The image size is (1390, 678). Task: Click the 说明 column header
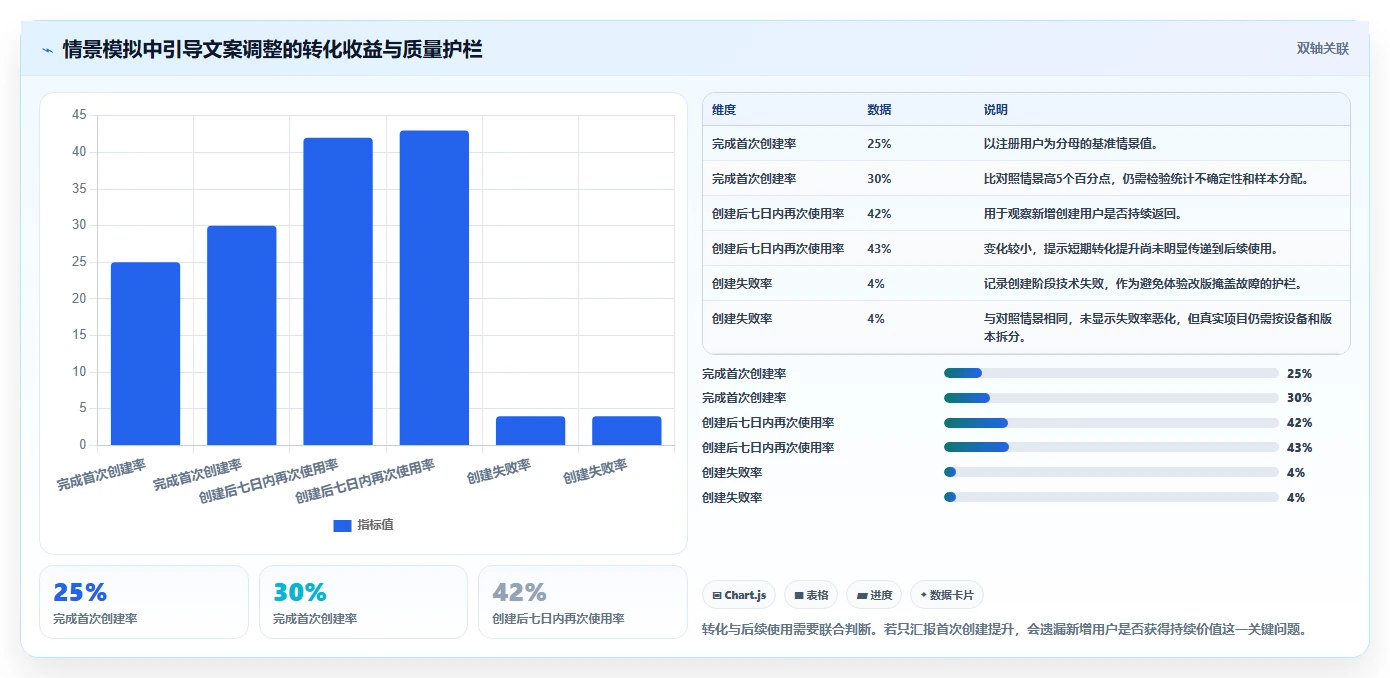pyautogui.click(x=996, y=110)
